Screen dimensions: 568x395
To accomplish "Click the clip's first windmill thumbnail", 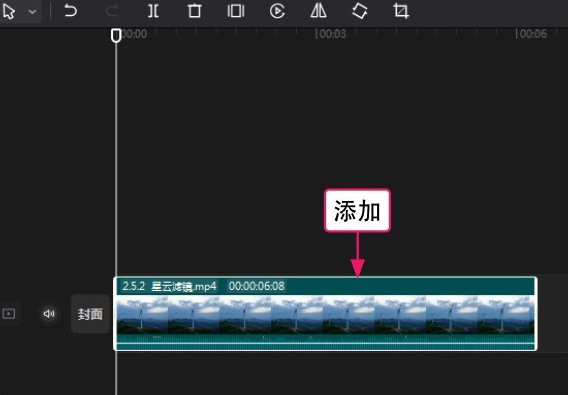I will [142, 315].
